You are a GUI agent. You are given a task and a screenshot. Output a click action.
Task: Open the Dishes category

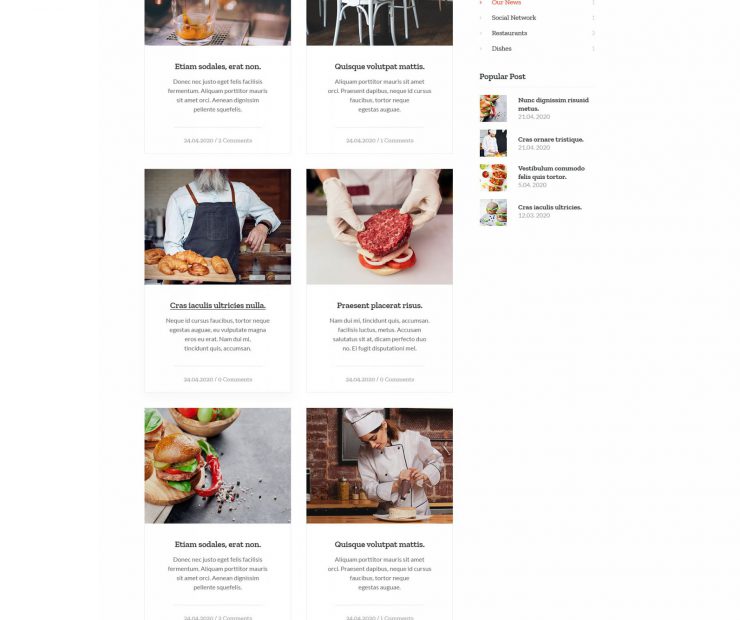[x=501, y=49]
